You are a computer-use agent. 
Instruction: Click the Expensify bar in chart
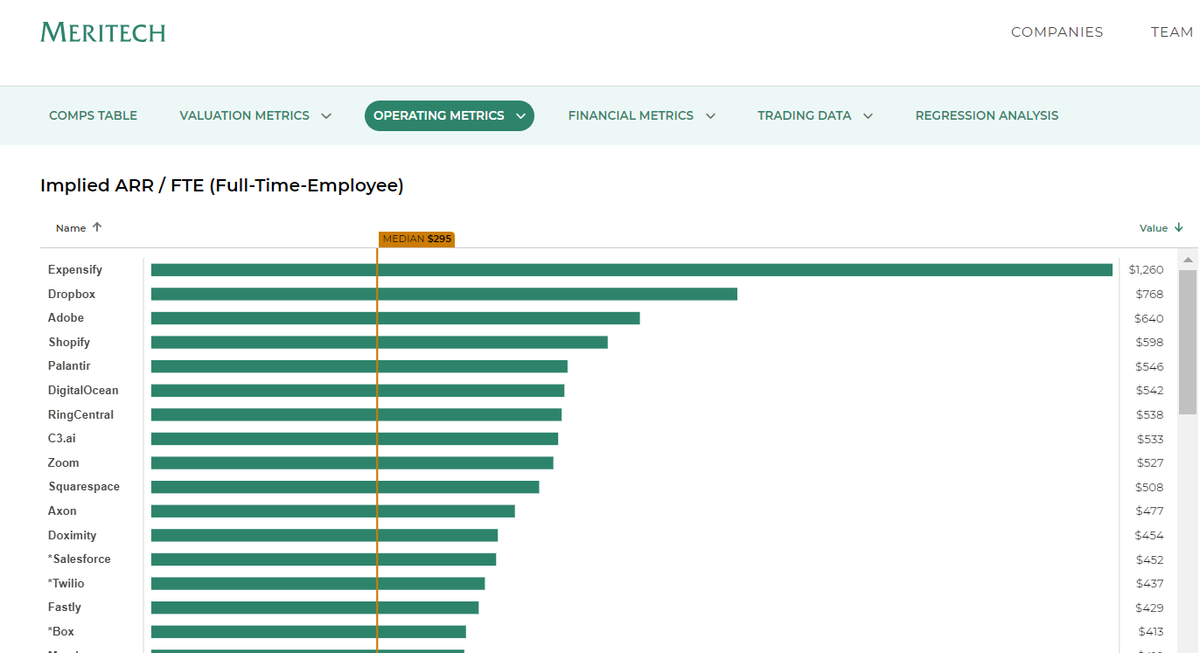632,270
